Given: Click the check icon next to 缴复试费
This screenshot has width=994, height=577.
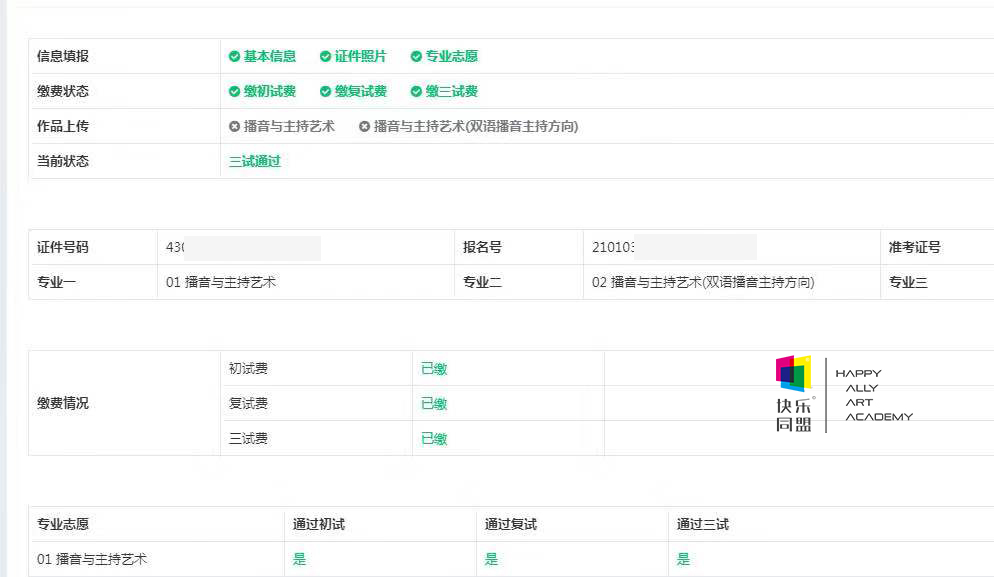Looking at the screenshot, I should point(325,91).
